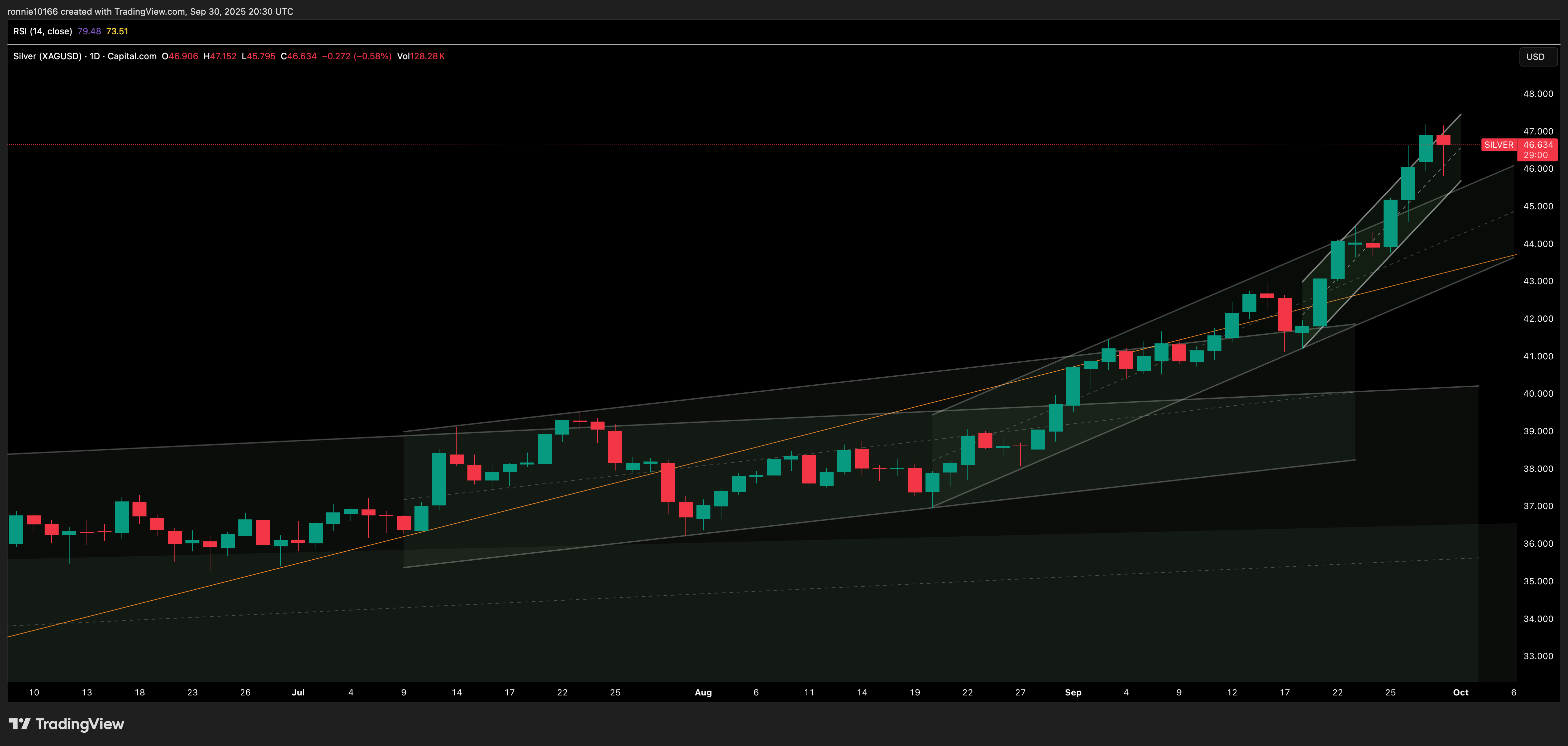Click the yellow RSI value 73.51
The width and height of the screenshot is (1568, 746).
point(117,31)
